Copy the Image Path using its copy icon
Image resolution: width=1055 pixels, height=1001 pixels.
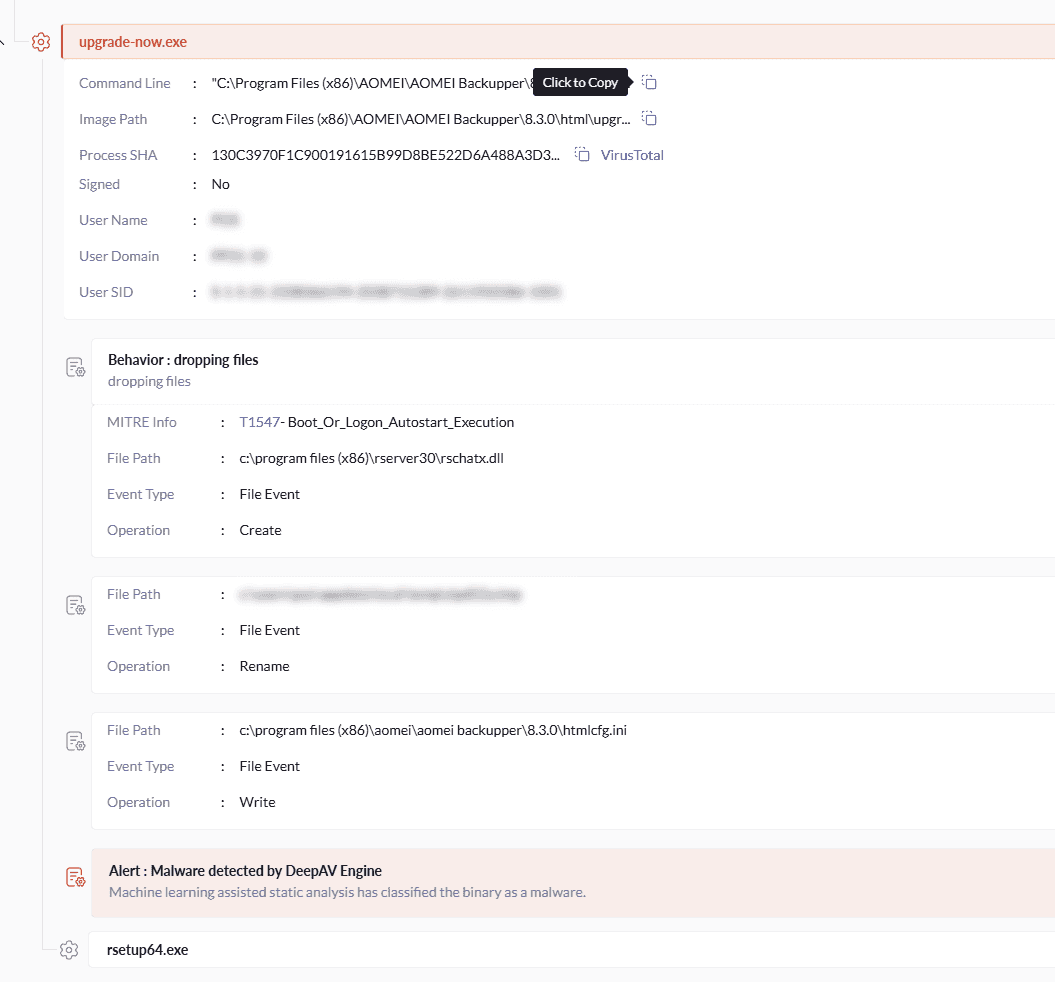[x=649, y=119]
